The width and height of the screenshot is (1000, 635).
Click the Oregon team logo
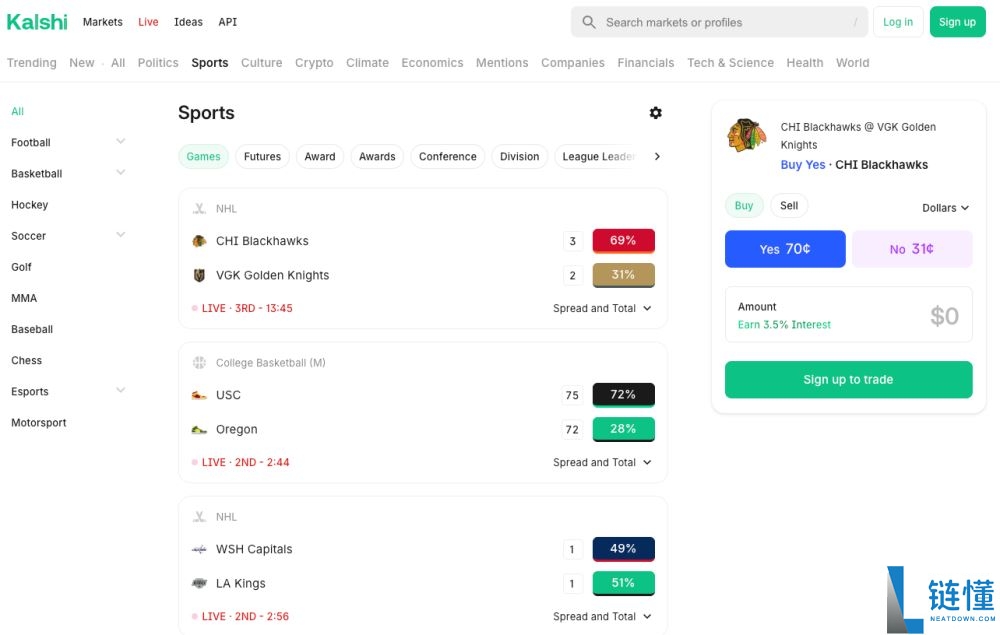pos(199,430)
